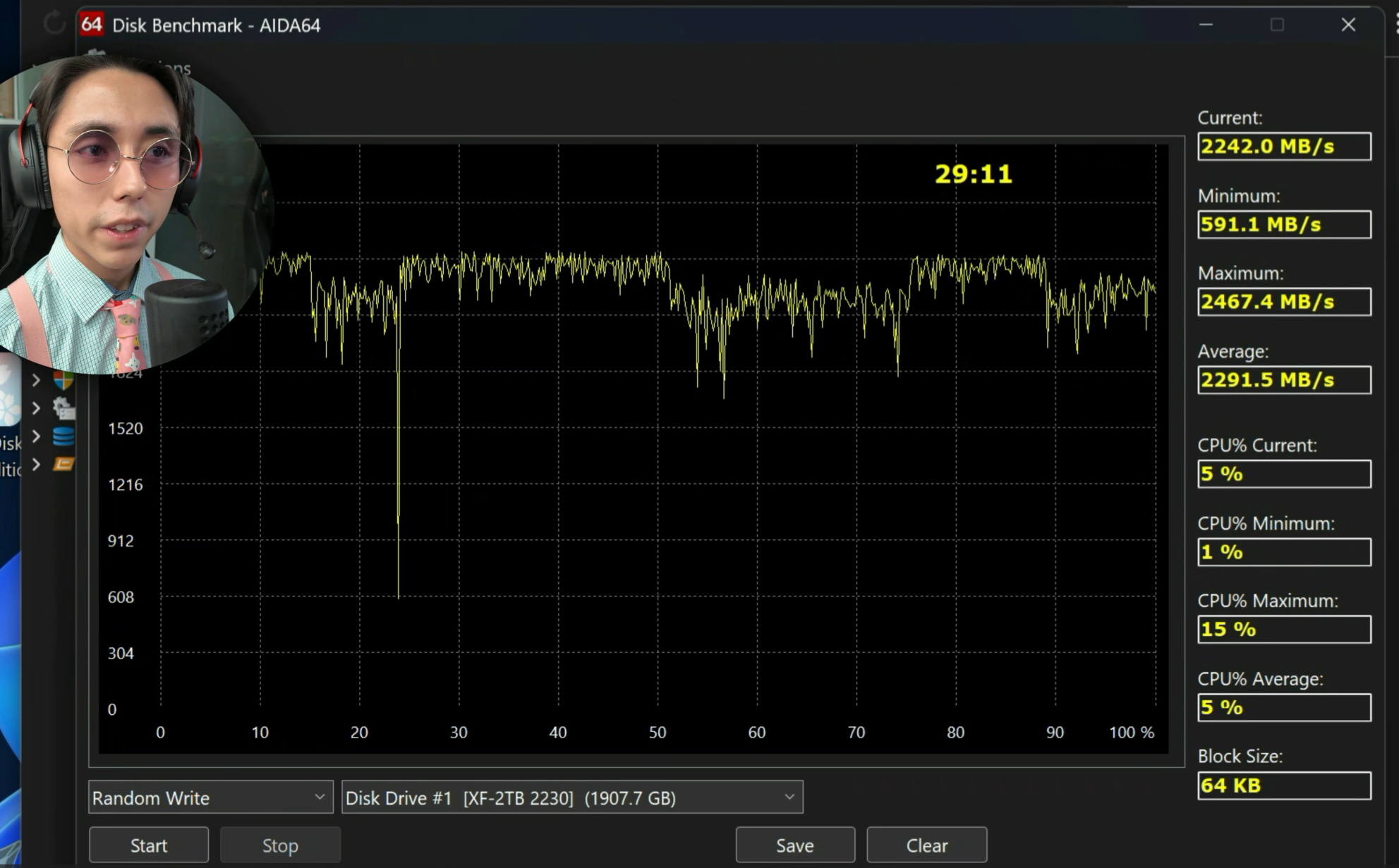Expand the orange benchmark tree node
This screenshot has width=1399, height=868.
(36, 464)
